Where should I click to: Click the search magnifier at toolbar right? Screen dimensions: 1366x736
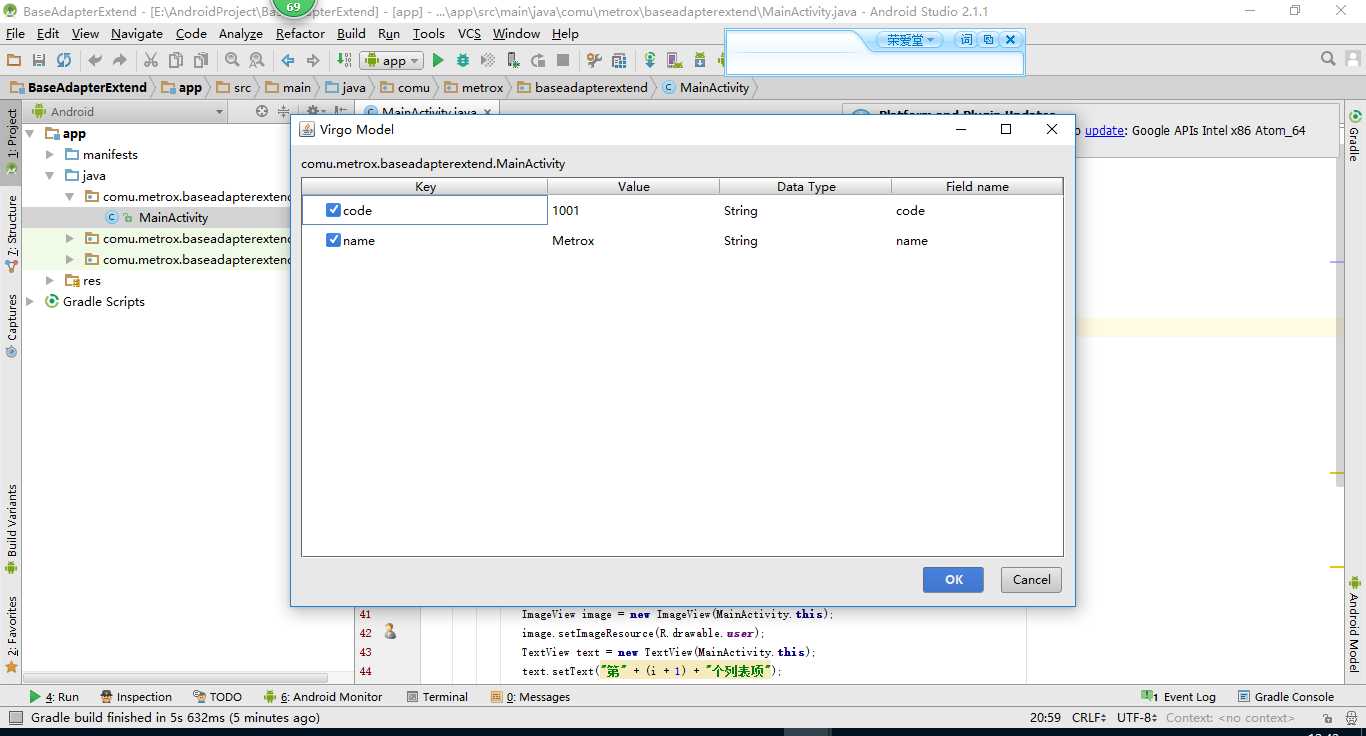tap(1328, 59)
